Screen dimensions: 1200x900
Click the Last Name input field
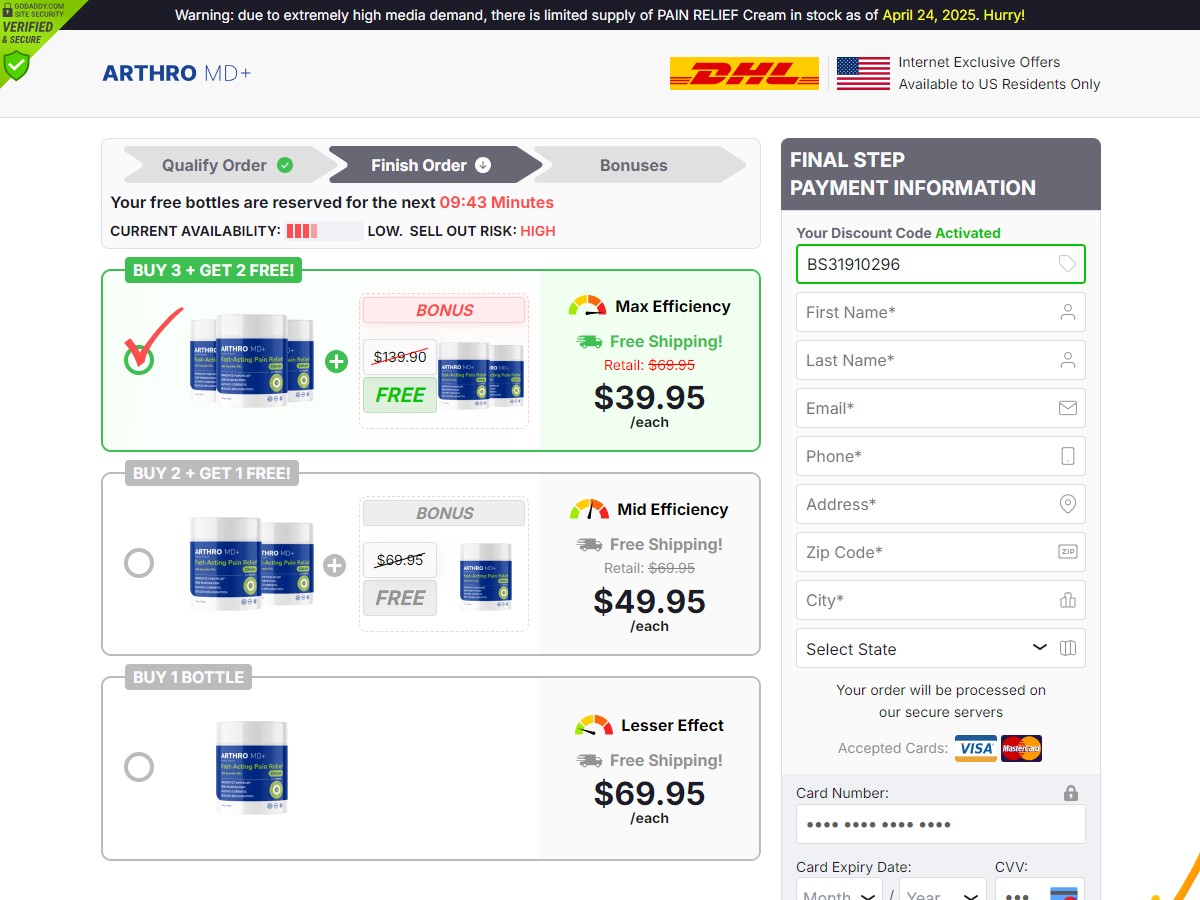pos(941,360)
